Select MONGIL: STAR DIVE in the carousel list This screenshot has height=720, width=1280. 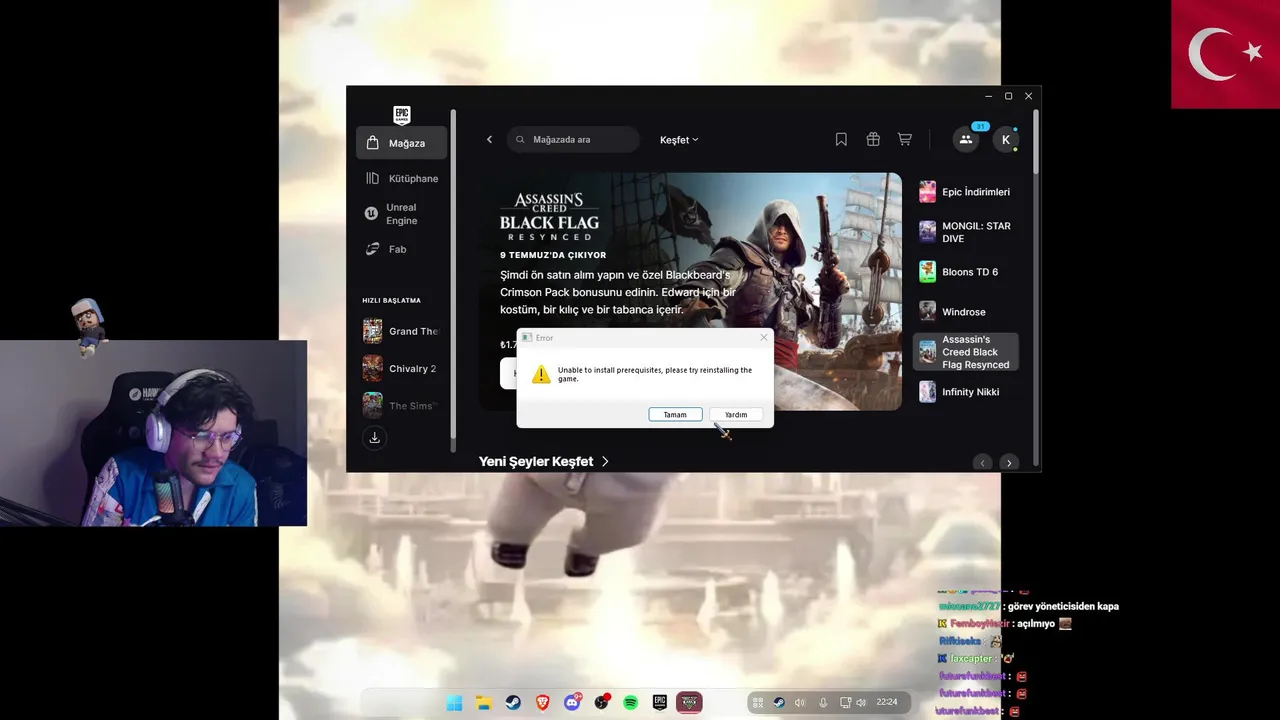click(x=966, y=232)
